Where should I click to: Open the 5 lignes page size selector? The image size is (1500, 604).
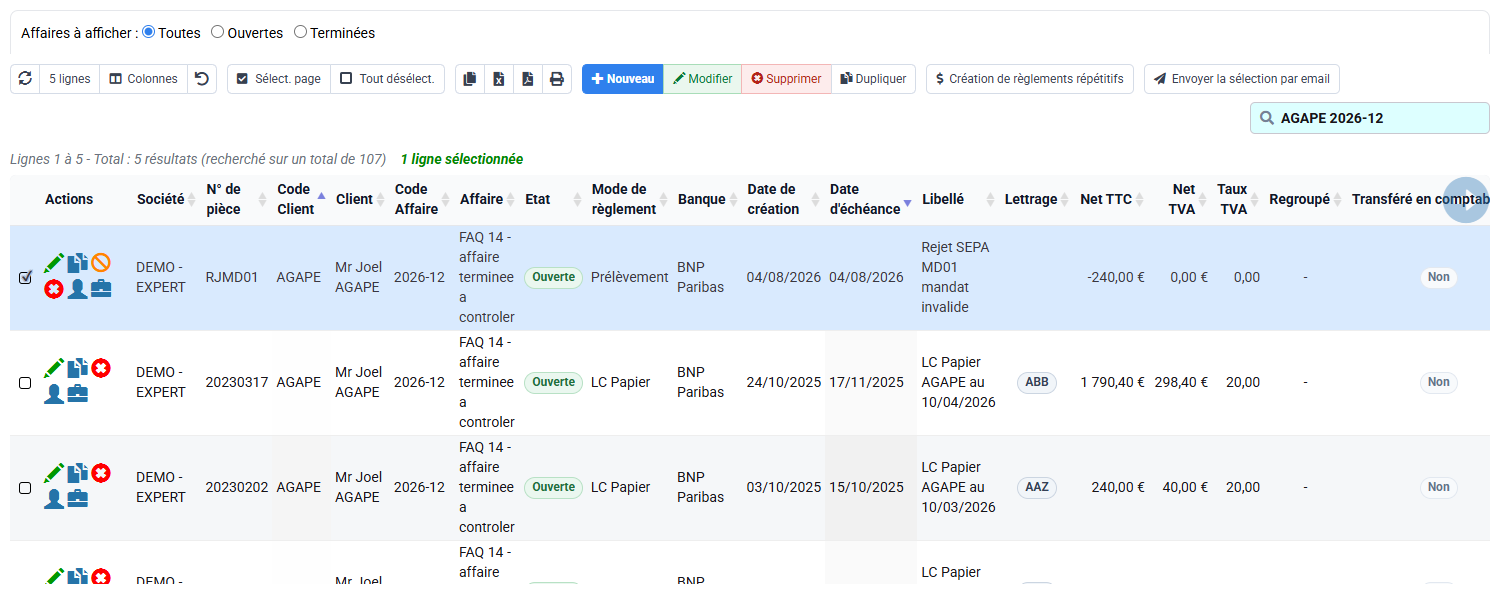pos(70,79)
